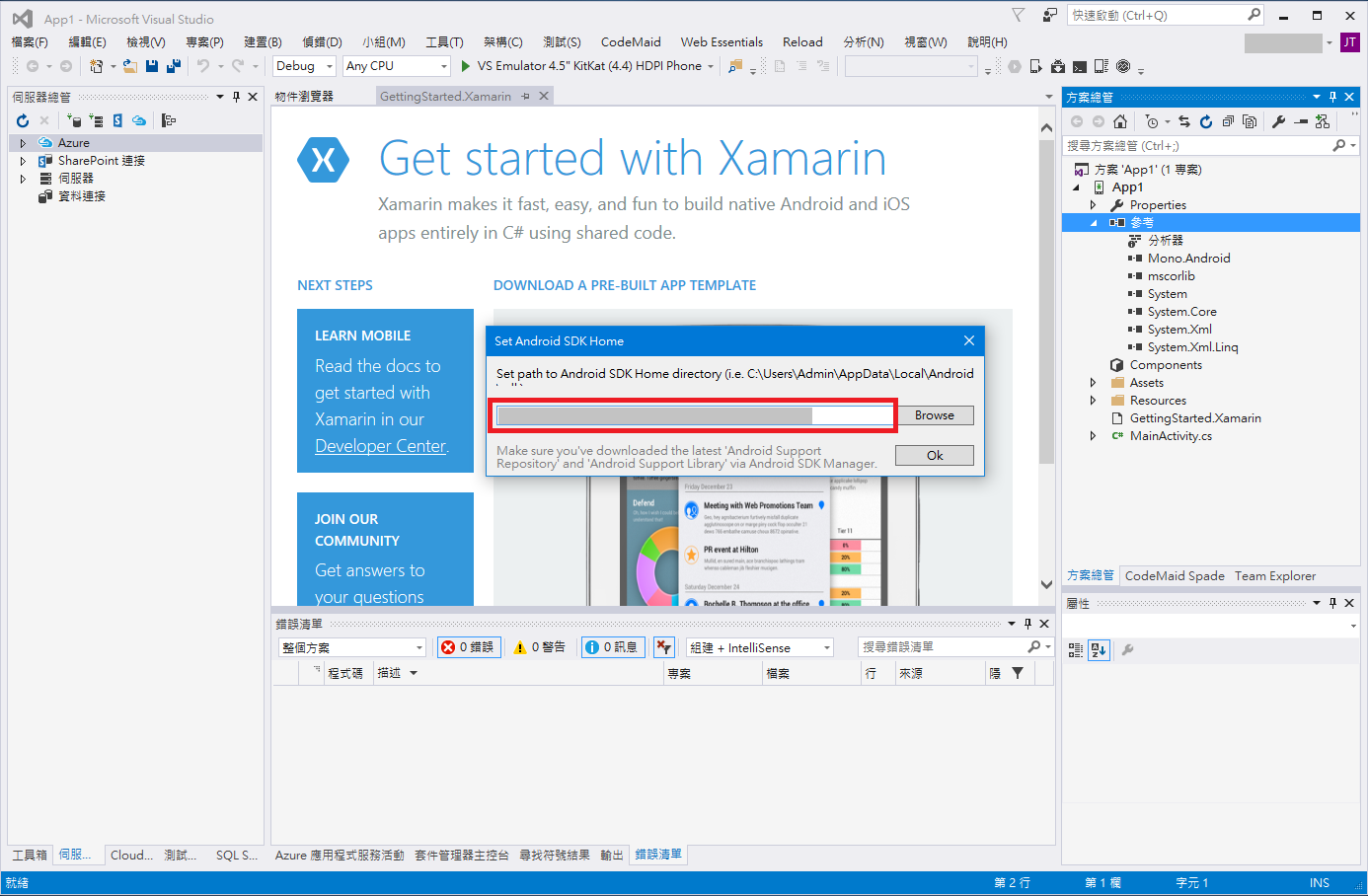
Task: Toggle auto-hide pin on Server Explorer panel
Action: click(x=236, y=97)
